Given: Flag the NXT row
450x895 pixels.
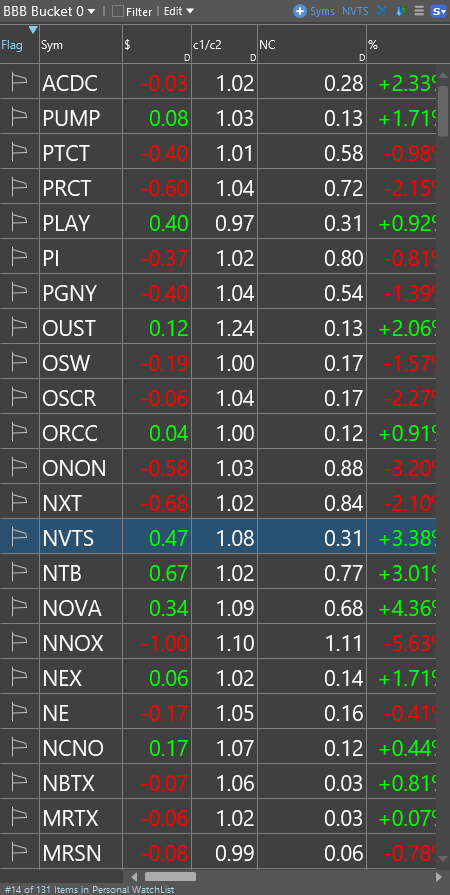Looking at the screenshot, I should [19, 503].
